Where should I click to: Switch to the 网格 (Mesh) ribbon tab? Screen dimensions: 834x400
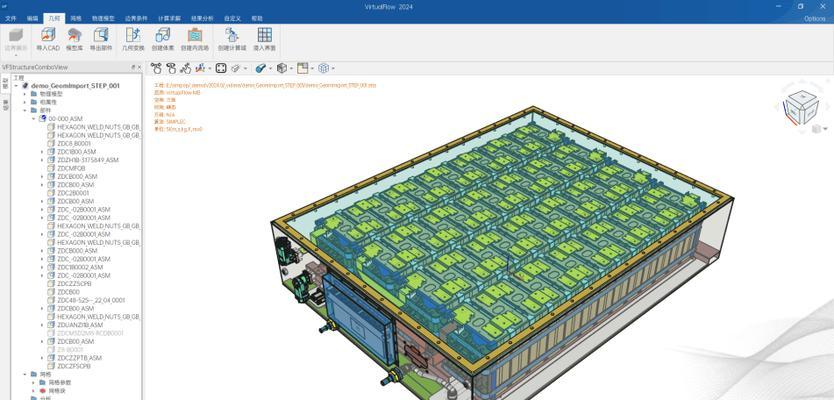76,19
